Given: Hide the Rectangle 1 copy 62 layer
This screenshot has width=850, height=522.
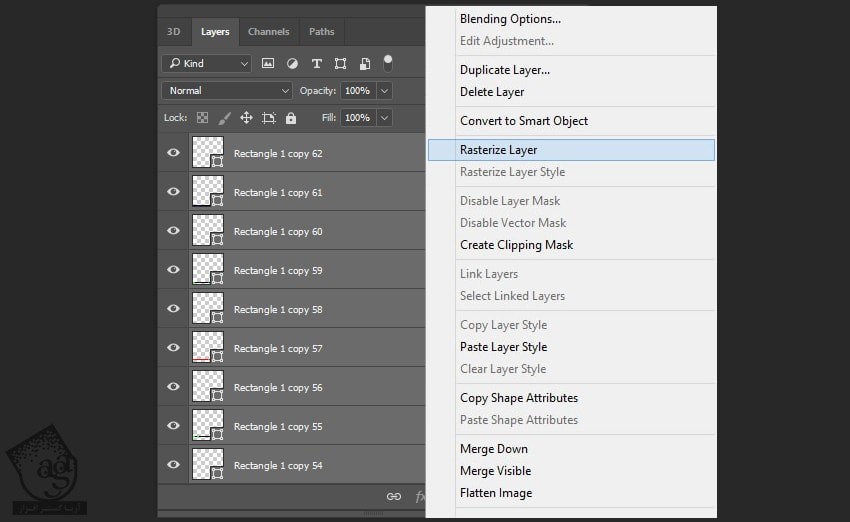Looking at the screenshot, I should click(x=174, y=153).
